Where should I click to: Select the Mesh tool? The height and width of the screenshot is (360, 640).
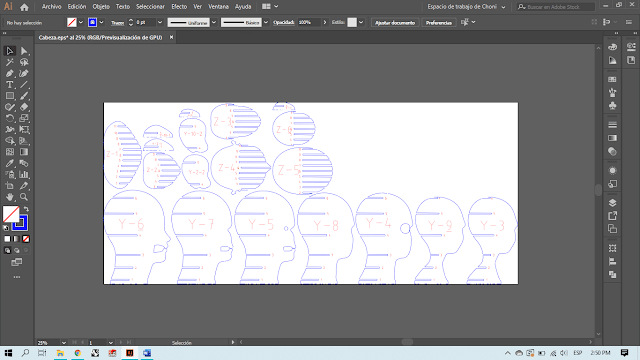pyautogui.click(x=10, y=152)
